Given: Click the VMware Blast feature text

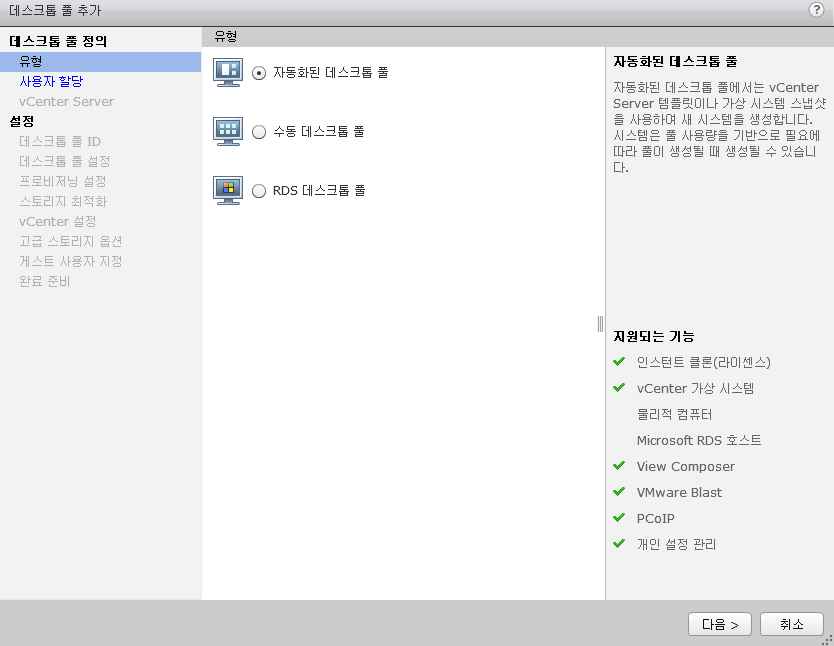Looking at the screenshot, I should click(679, 492).
